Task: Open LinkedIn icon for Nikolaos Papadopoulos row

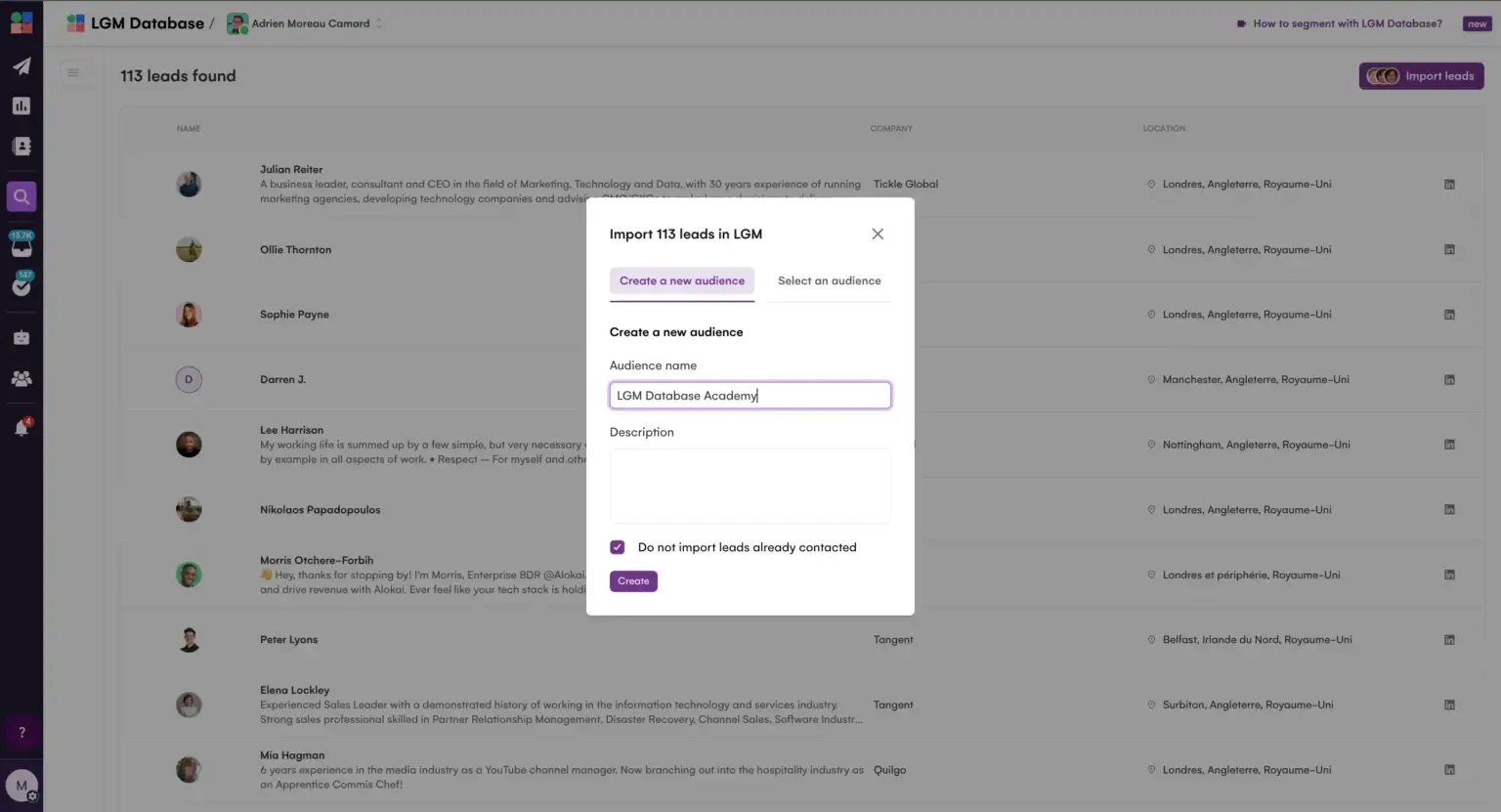Action: point(1449,509)
